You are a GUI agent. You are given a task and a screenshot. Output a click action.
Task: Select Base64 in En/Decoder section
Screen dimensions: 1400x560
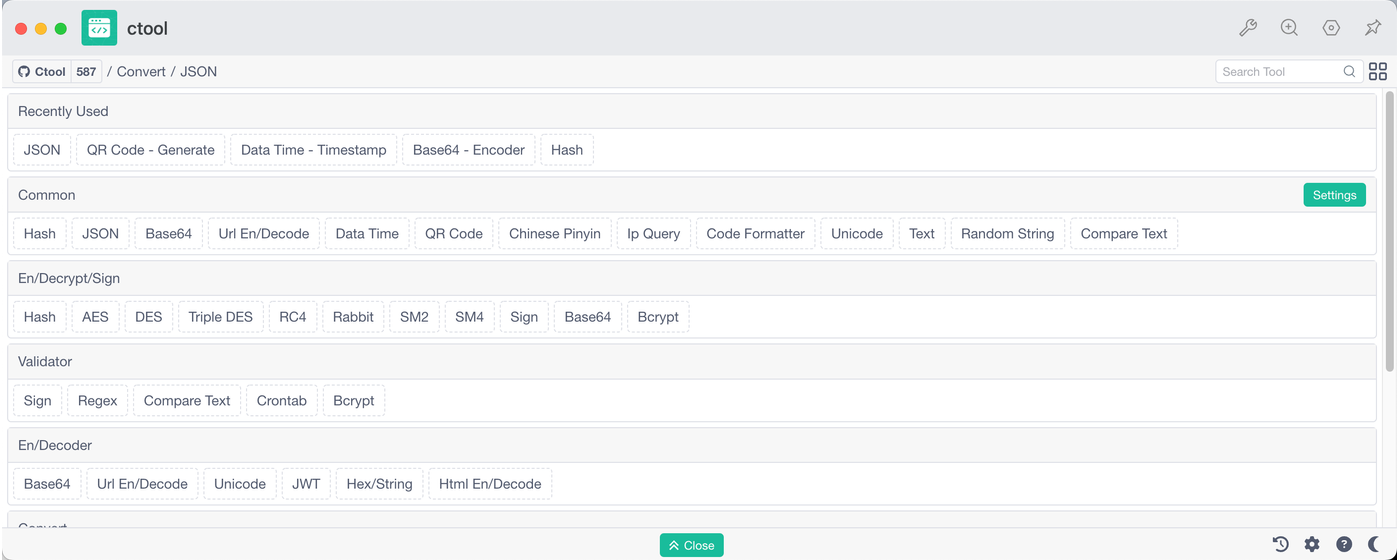click(47, 484)
